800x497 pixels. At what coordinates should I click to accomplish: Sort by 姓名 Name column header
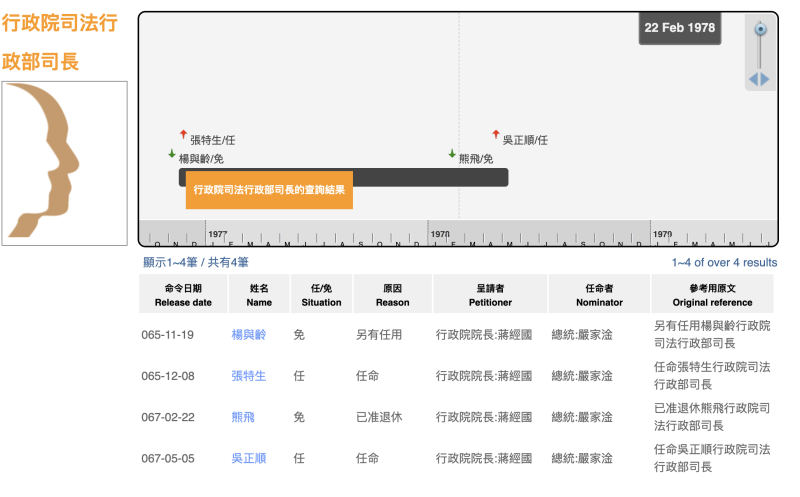click(259, 295)
